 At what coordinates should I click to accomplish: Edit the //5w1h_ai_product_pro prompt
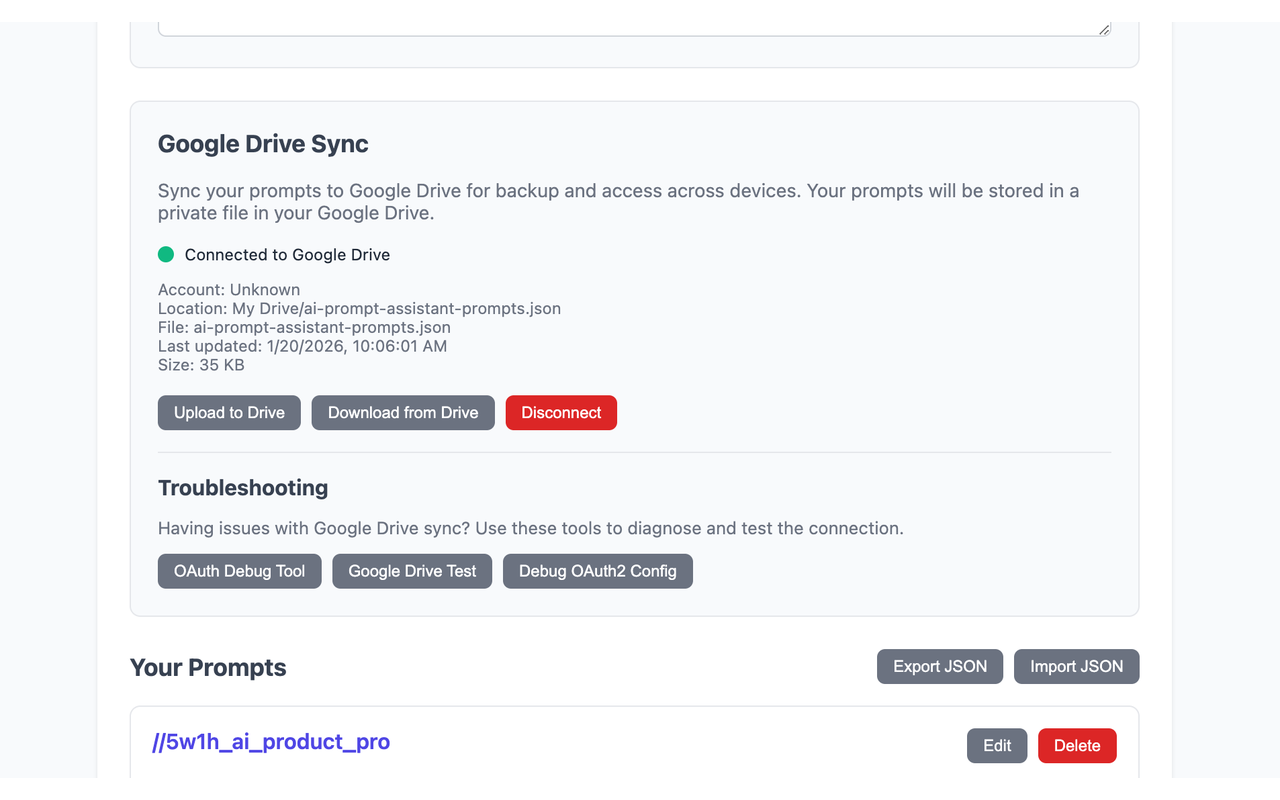pyautogui.click(x=996, y=746)
